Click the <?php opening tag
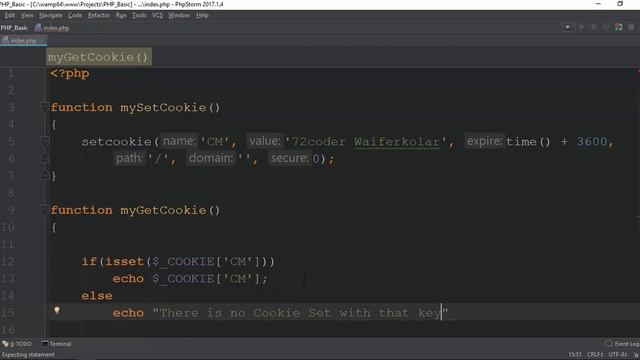 [x=70, y=73]
